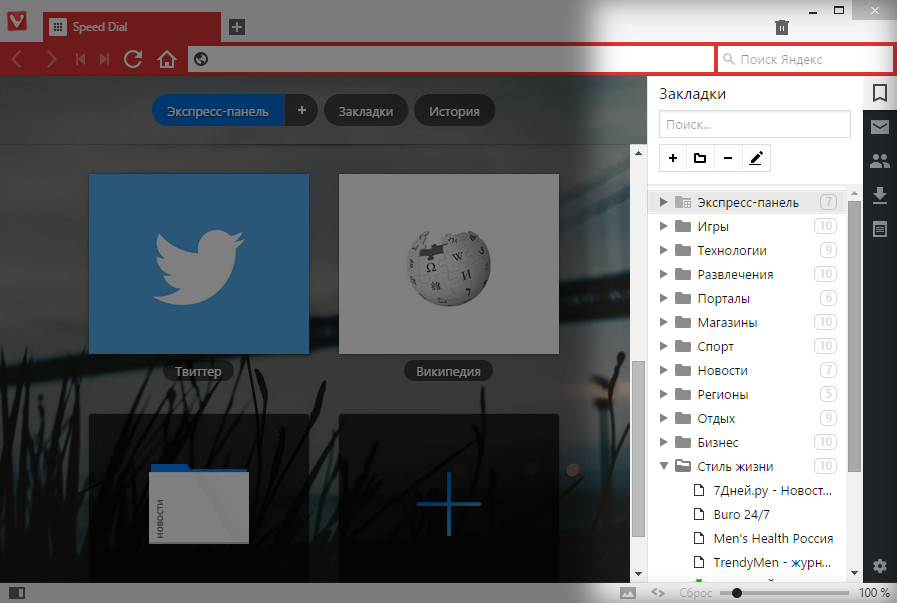
Task: Go to the home page
Action: (x=167, y=59)
